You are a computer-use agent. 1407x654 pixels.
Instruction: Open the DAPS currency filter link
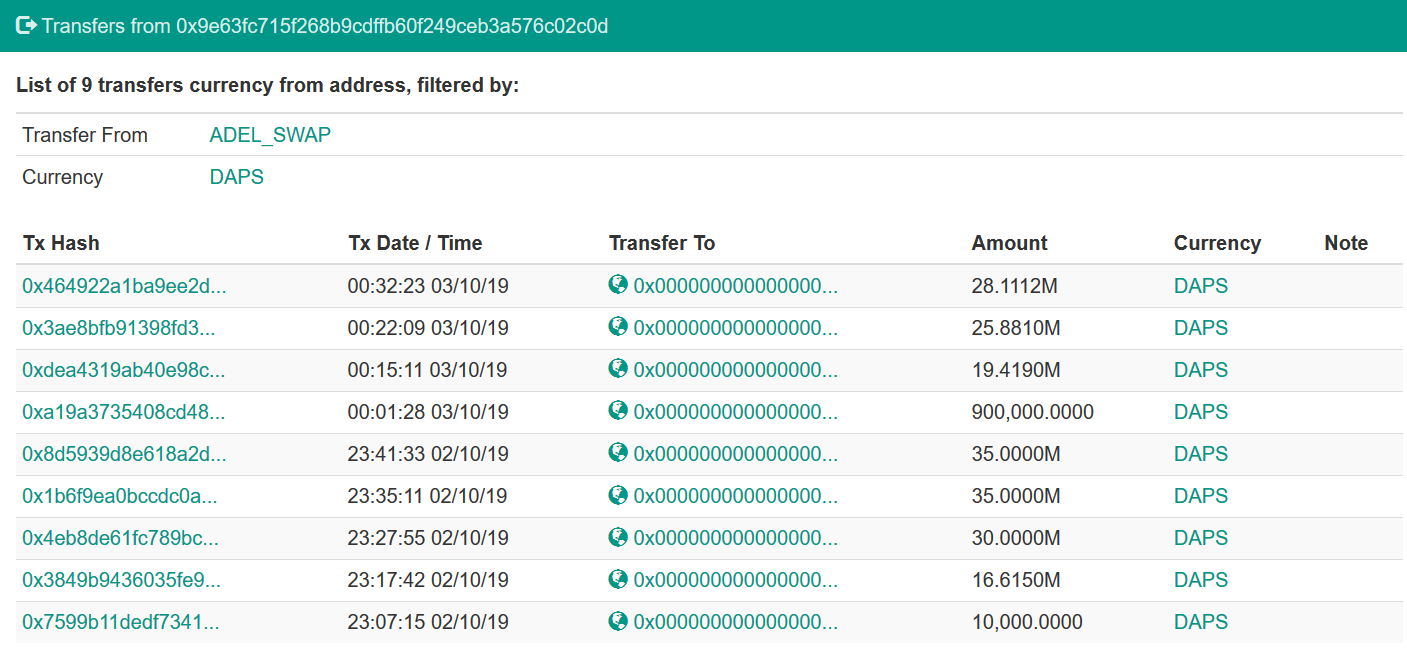point(237,177)
